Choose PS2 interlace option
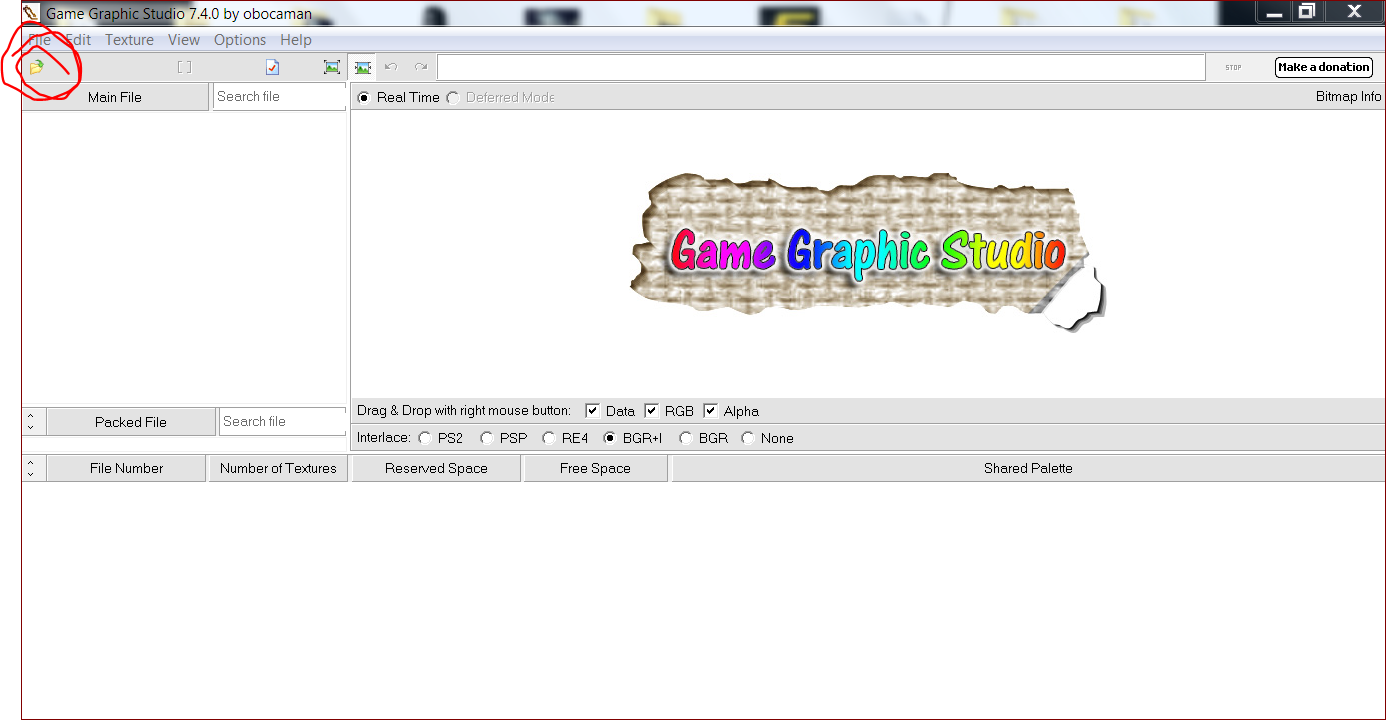Viewport: 1386px width, 720px height. pos(425,438)
